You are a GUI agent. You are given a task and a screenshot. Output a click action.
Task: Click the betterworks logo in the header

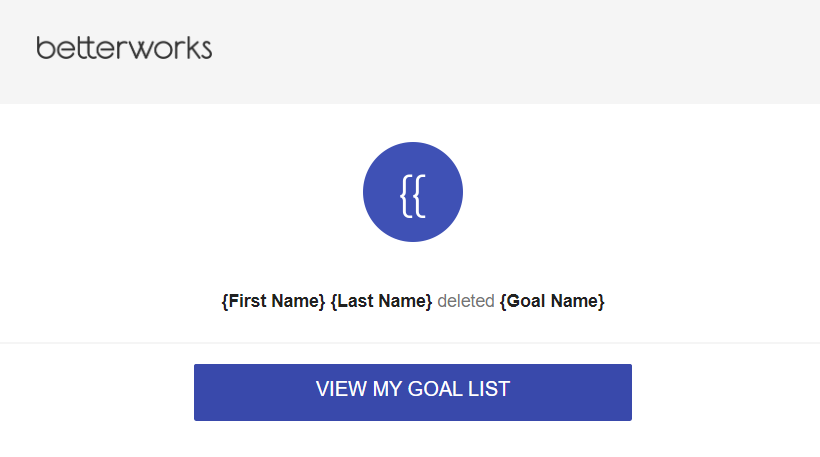coord(124,48)
